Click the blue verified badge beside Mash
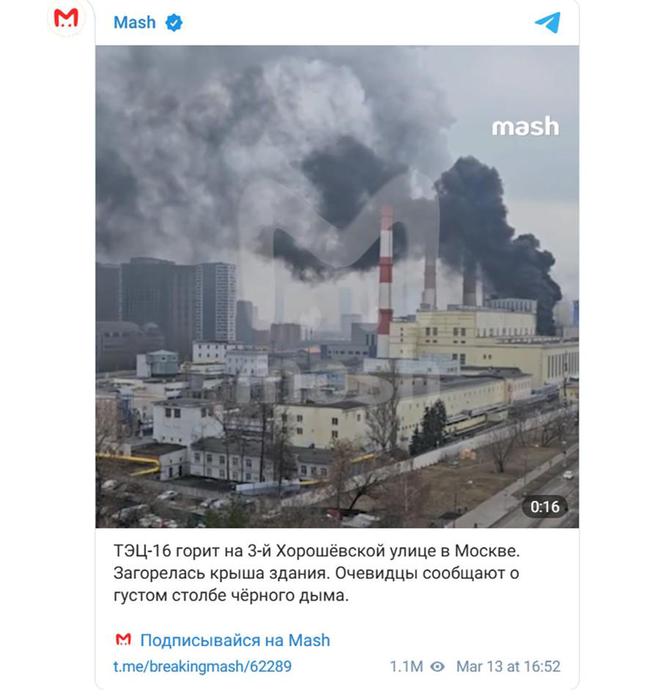The height and width of the screenshot is (699, 660). [173, 23]
